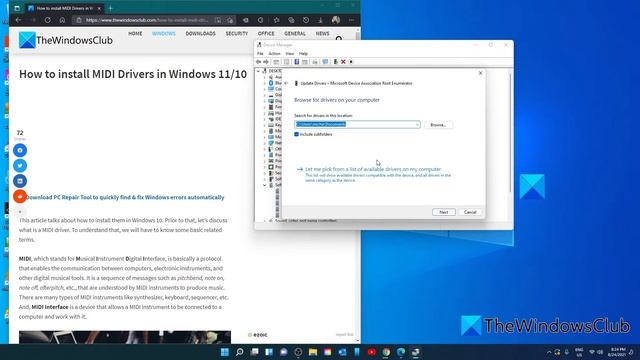Open taskbar Search magnifier
The height and width of the screenshot is (360, 640).
coord(240,352)
